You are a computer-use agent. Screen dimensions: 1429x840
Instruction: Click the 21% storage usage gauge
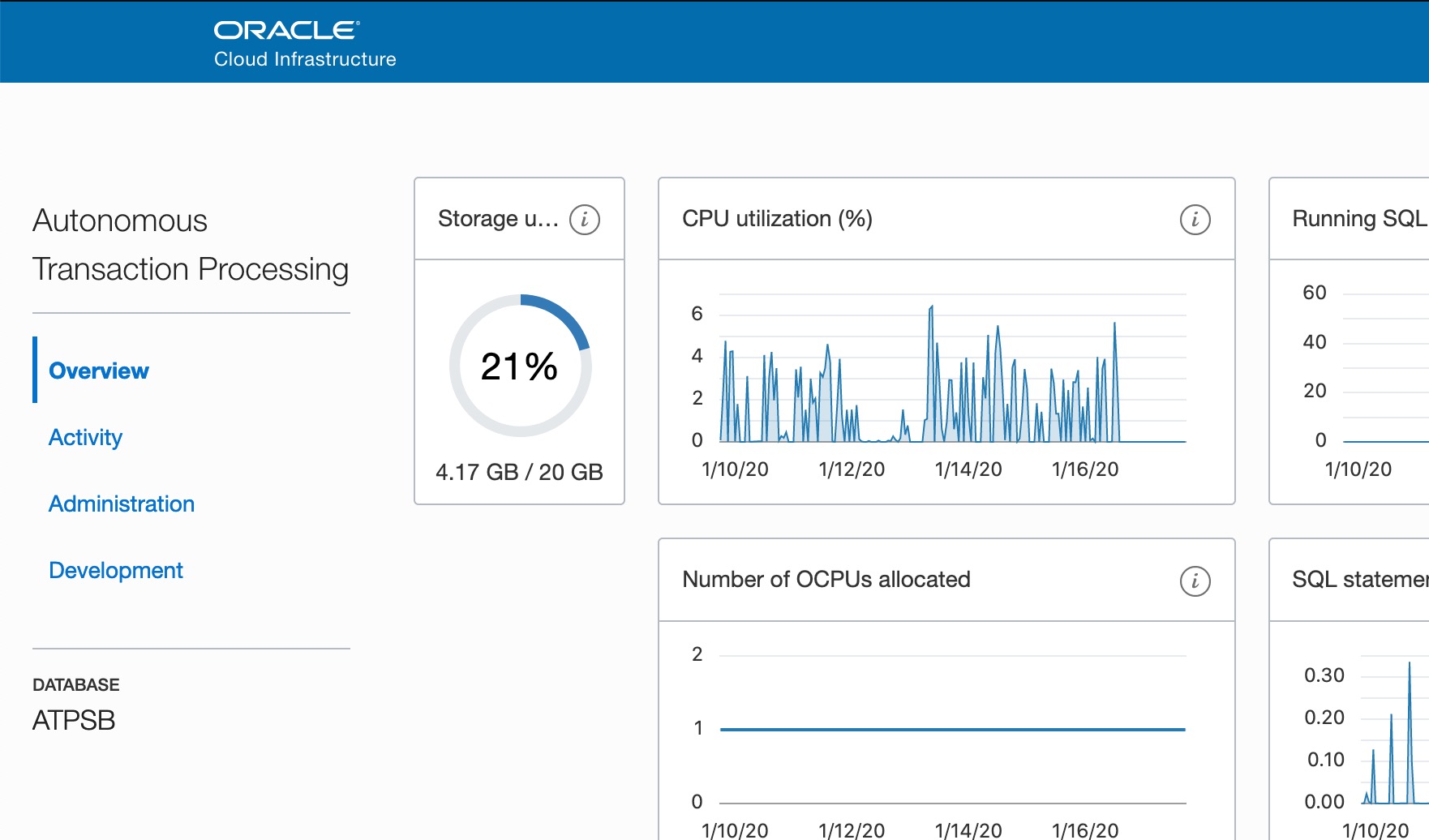tap(520, 366)
